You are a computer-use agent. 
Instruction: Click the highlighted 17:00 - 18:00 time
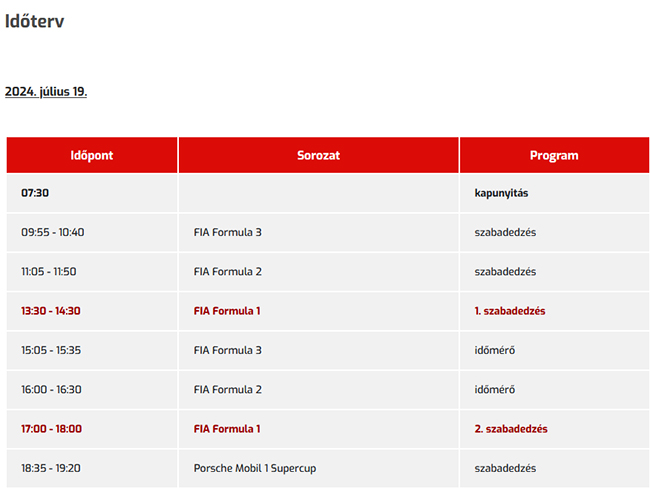pyautogui.click(x=51, y=429)
